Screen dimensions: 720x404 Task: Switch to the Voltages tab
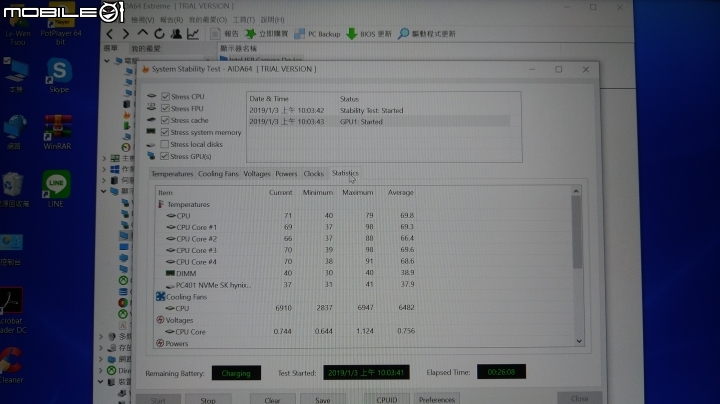(x=257, y=174)
